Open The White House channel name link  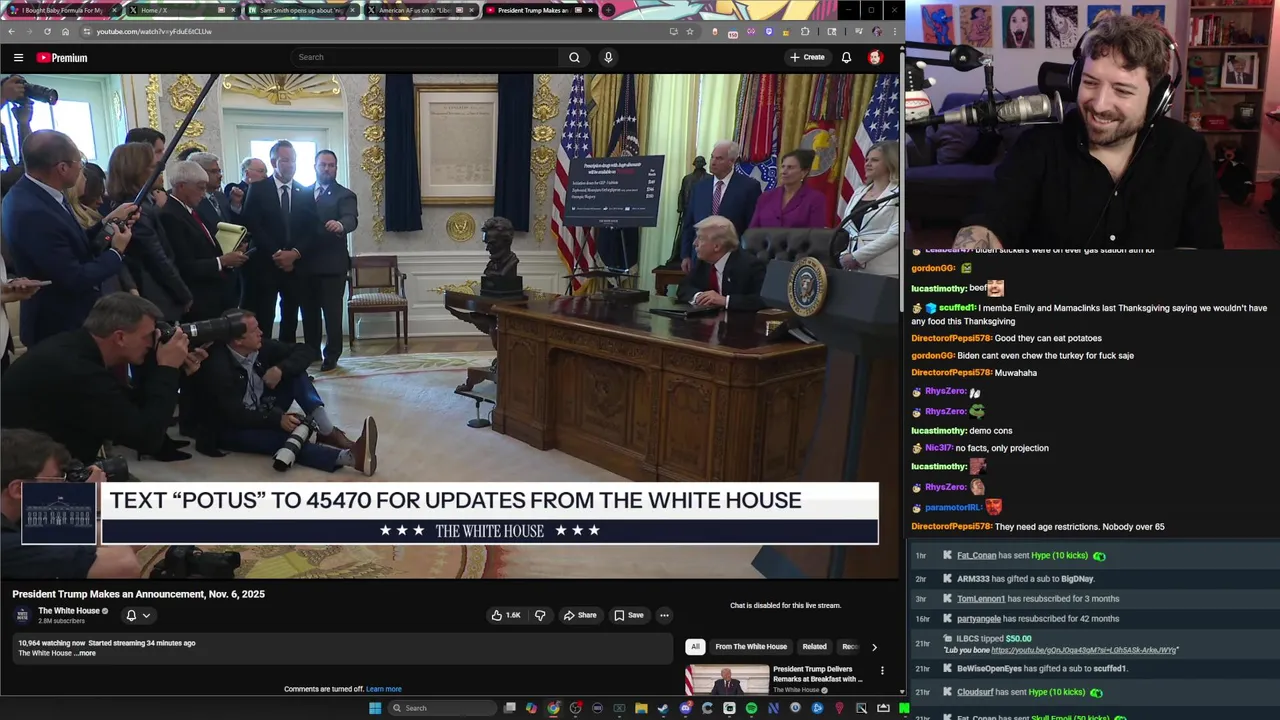tap(69, 611)
